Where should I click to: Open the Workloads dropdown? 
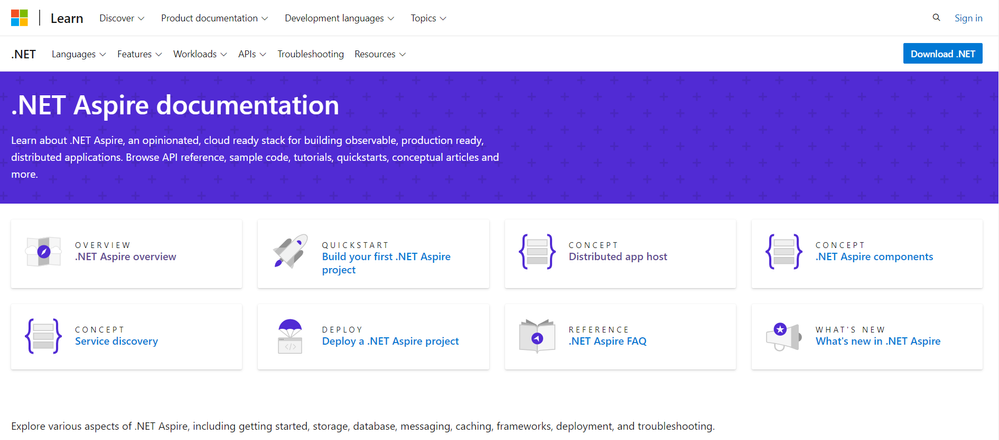click(200, 54)
